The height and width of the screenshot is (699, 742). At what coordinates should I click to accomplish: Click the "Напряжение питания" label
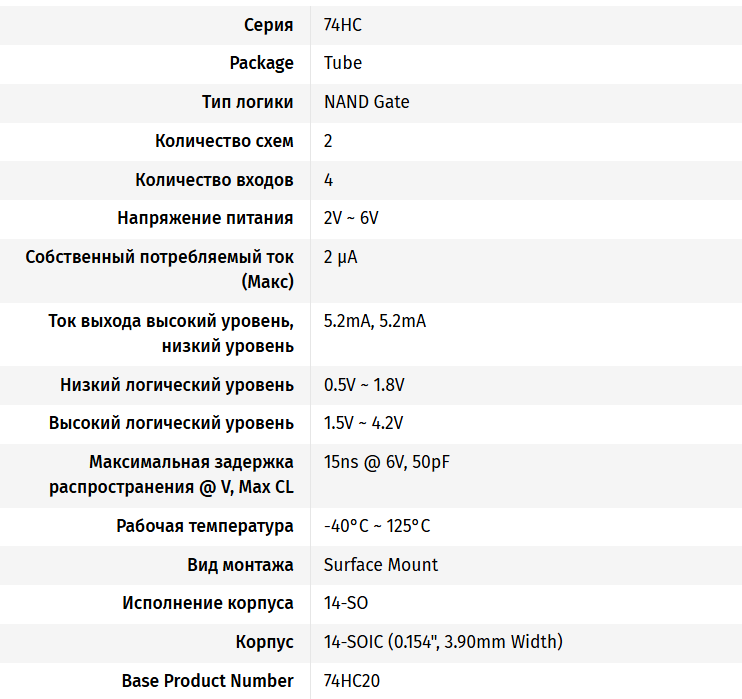coord(205,218)
